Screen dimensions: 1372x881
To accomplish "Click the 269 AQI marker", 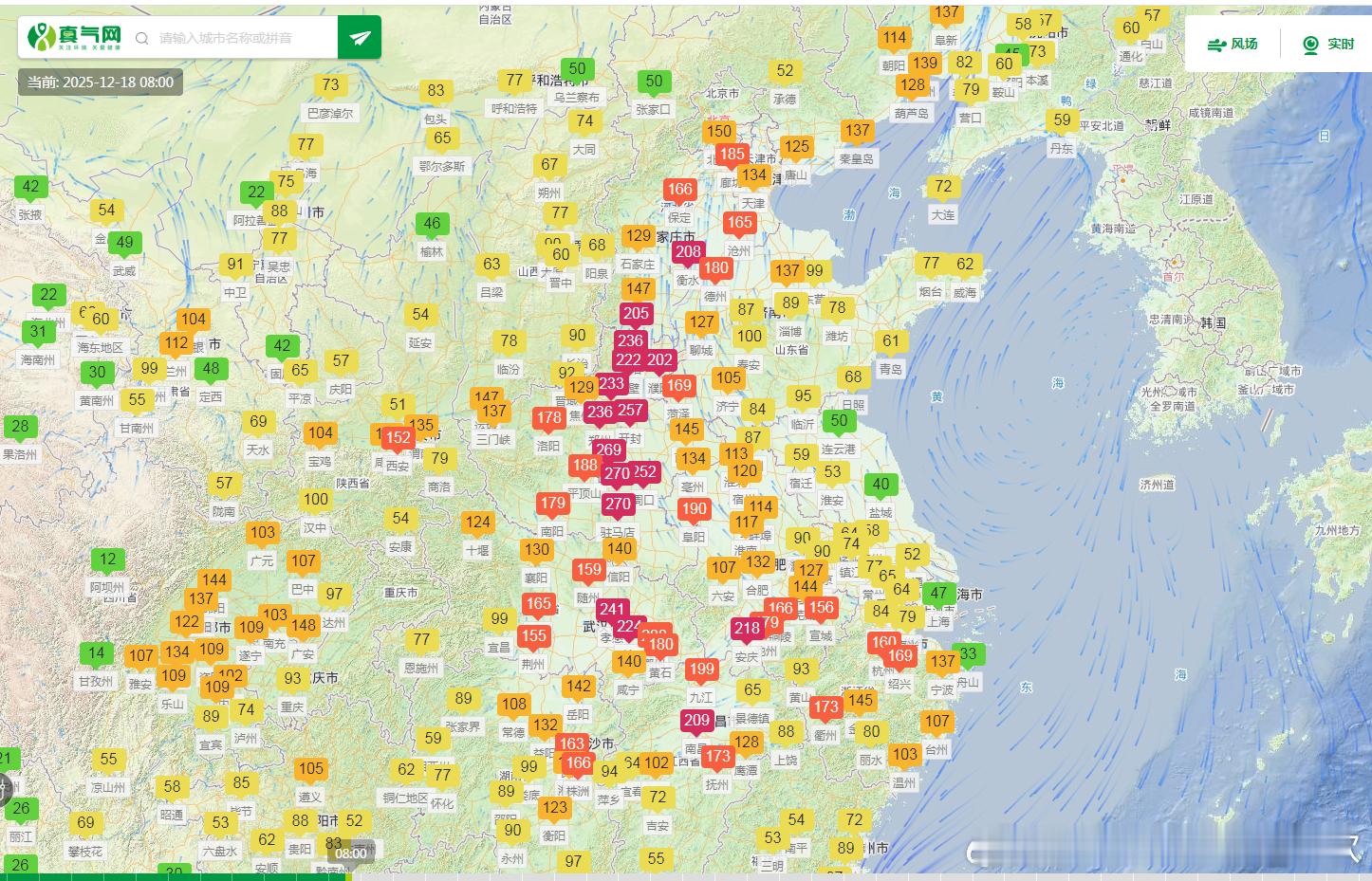I will click(x=608, y=452).
